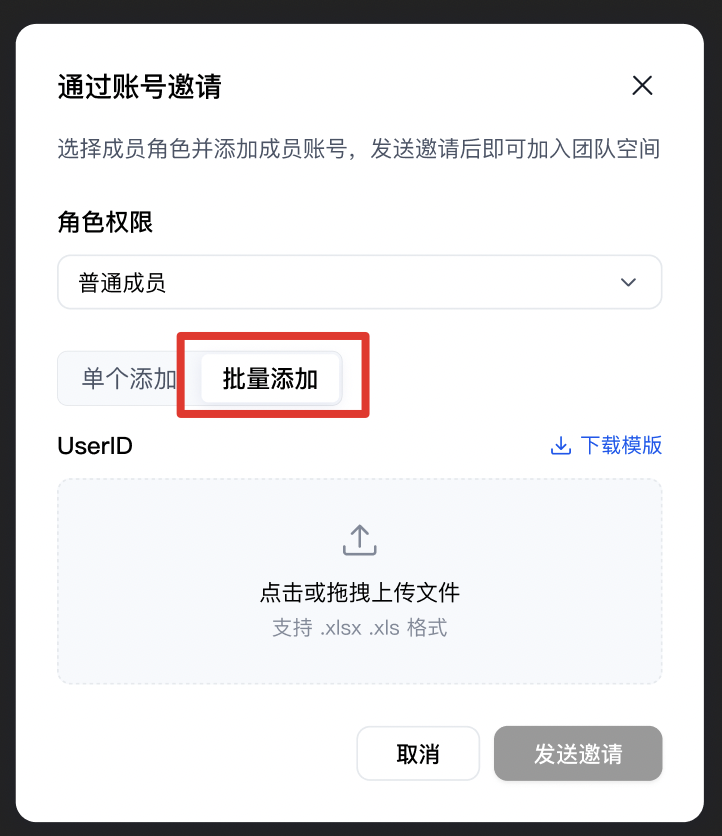Click 点击或拖拽上传文件 to choose a file

pyautogui.click(x=359, y=592)
